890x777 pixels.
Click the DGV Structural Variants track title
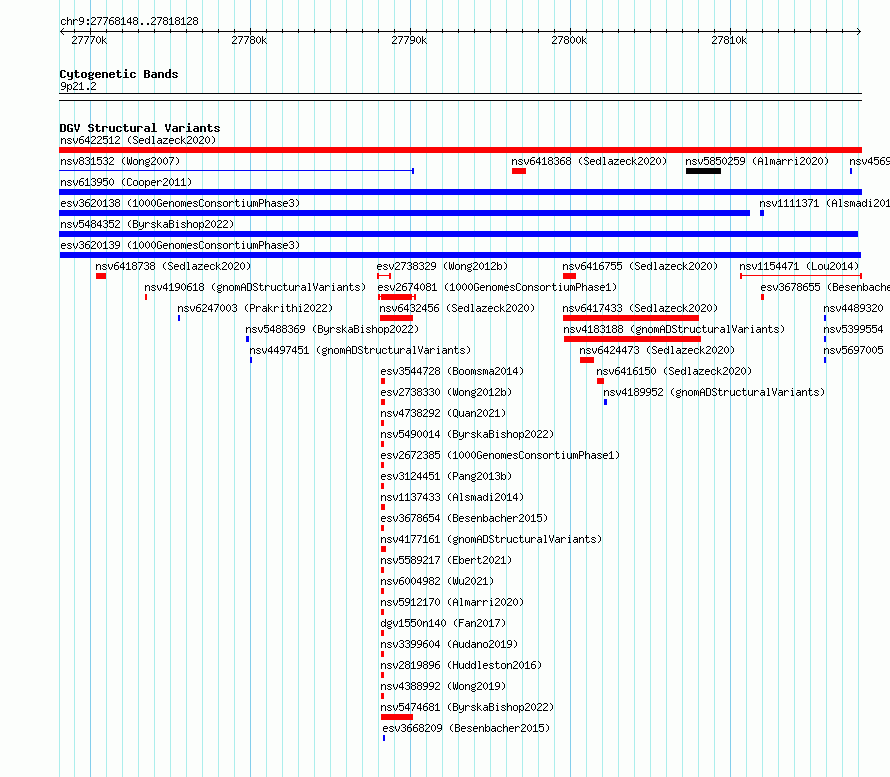[140, 128]
